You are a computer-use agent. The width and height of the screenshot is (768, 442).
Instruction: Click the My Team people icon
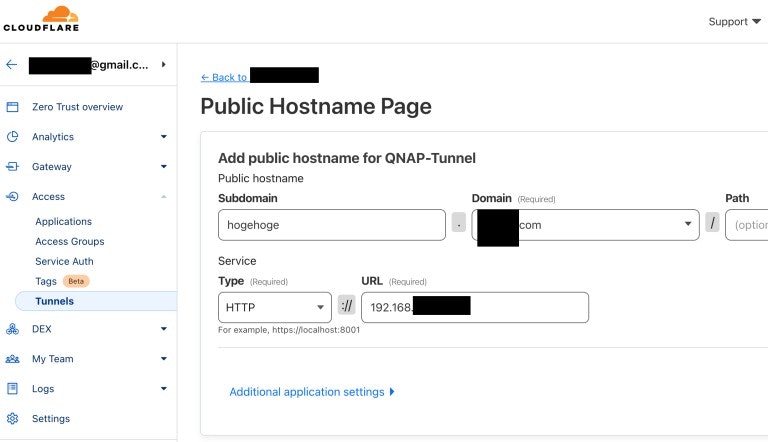tap(12, 359)
